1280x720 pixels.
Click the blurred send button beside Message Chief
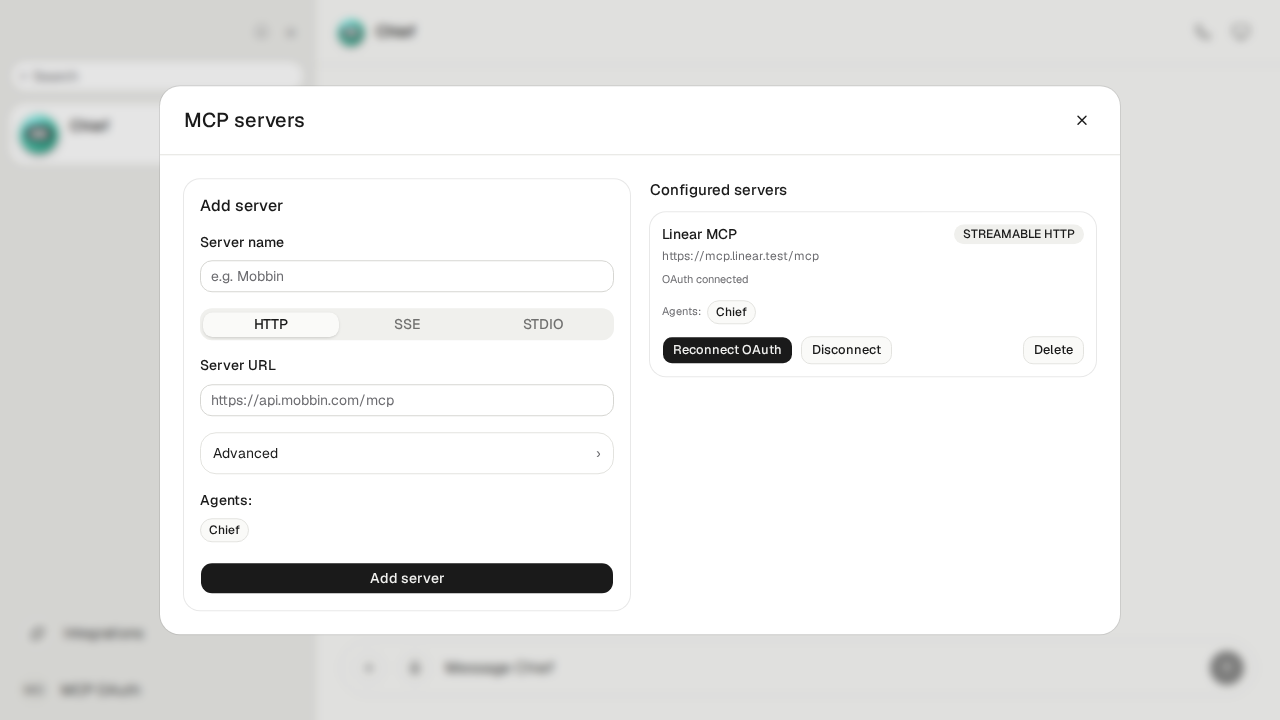(x=1226, y=667)
